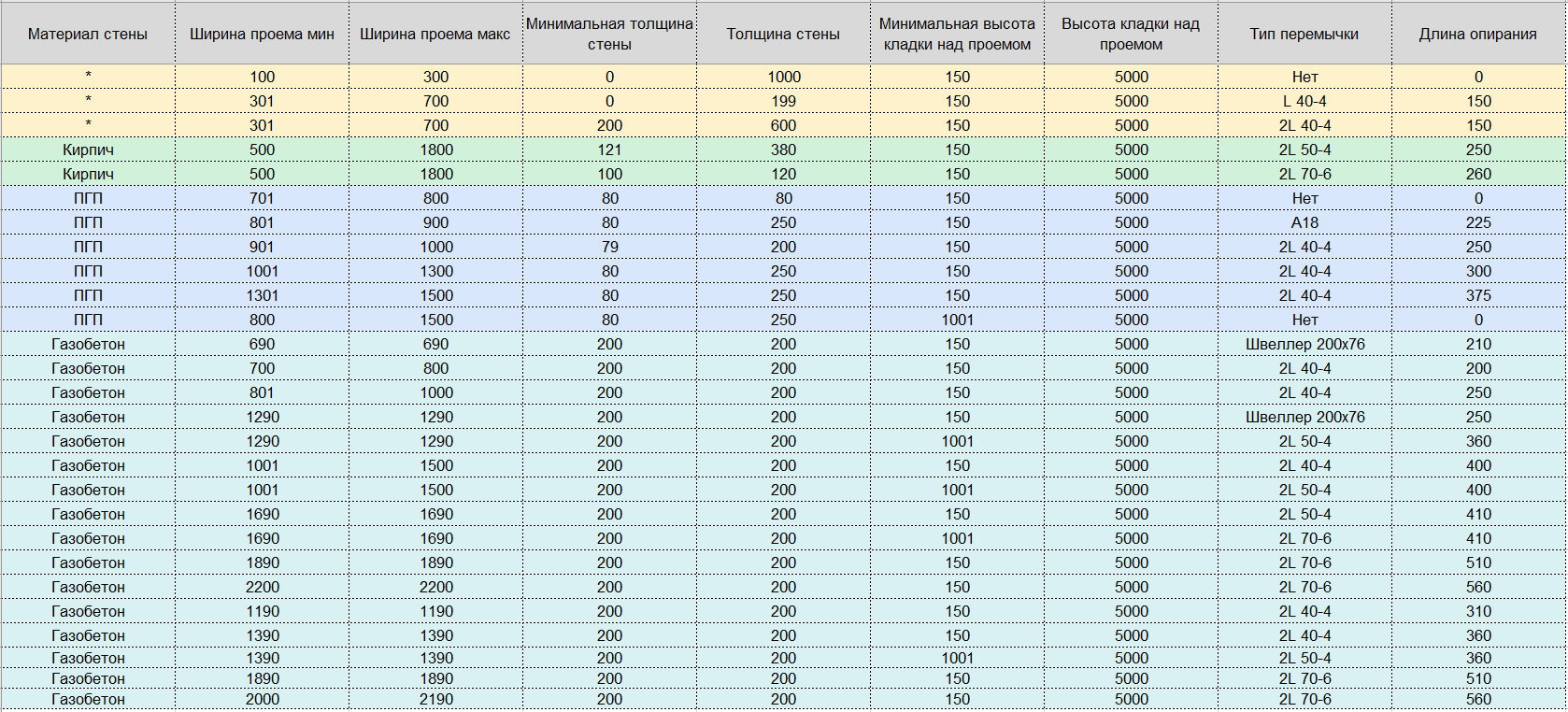Select 'Швеллер 200x76' in the 690 width row

click(x=1304, y=344)
